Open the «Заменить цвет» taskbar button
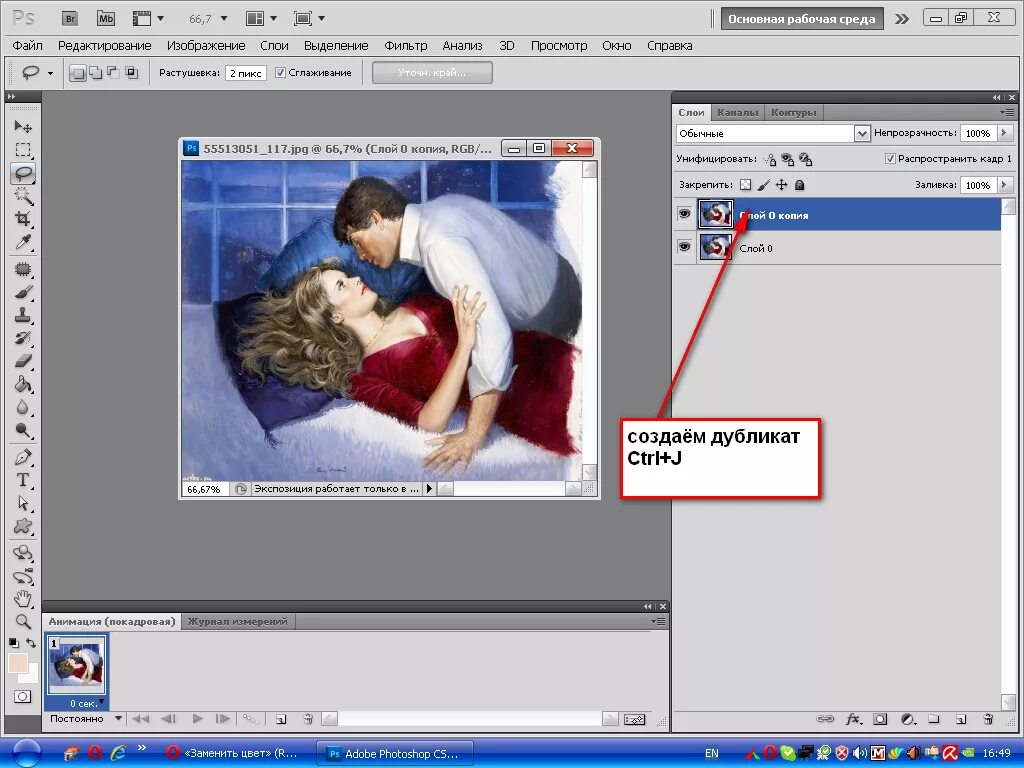 [233, 754]
